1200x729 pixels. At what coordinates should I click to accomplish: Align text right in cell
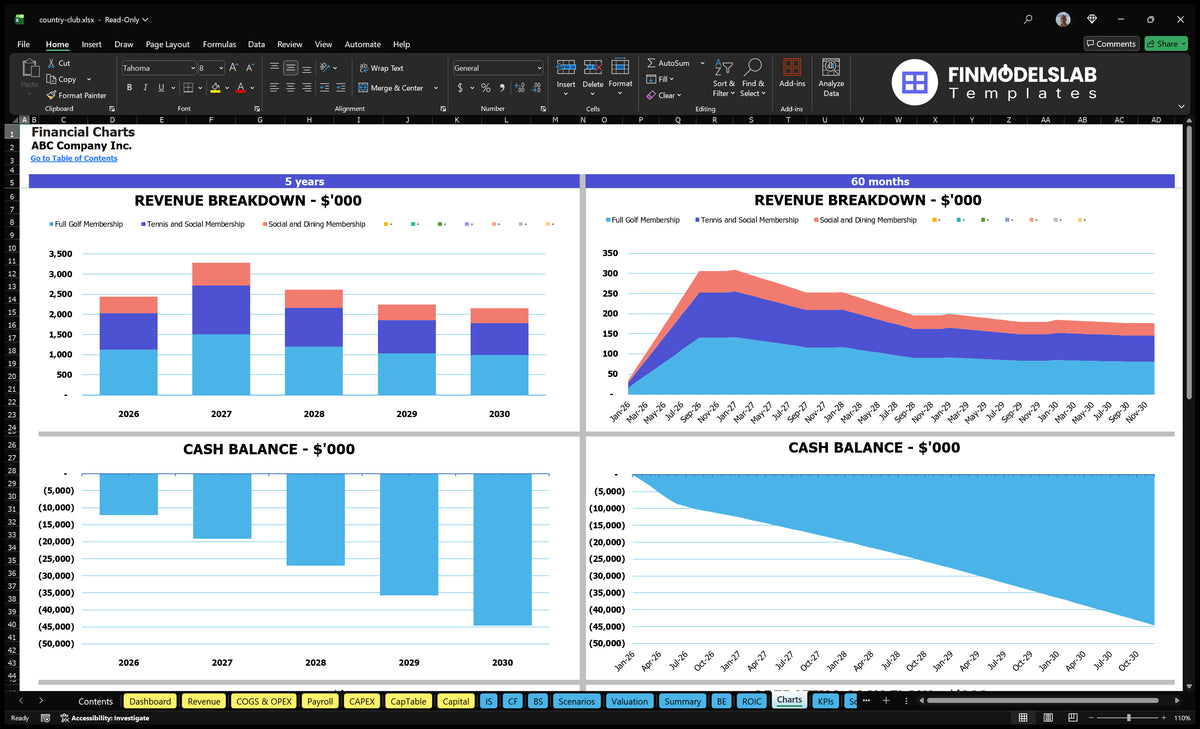pyautogui.click(x=307, y=88)
